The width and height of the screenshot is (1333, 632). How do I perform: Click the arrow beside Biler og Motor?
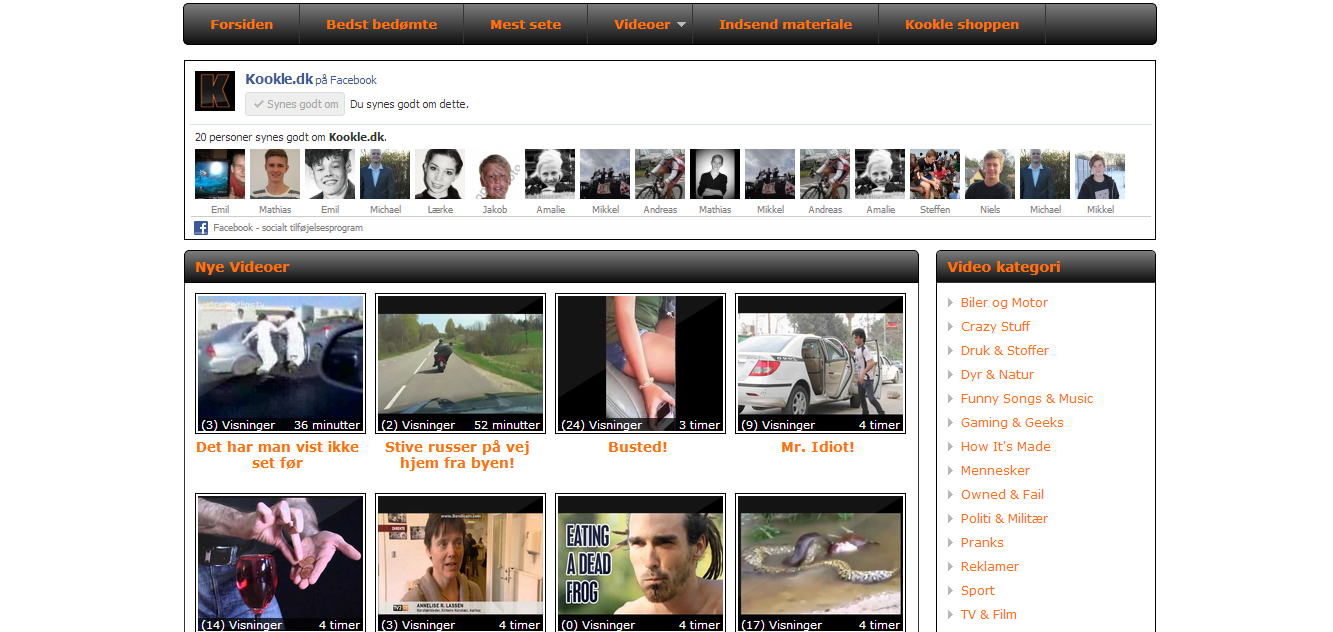pyautogui.click(x=950, y=303)
